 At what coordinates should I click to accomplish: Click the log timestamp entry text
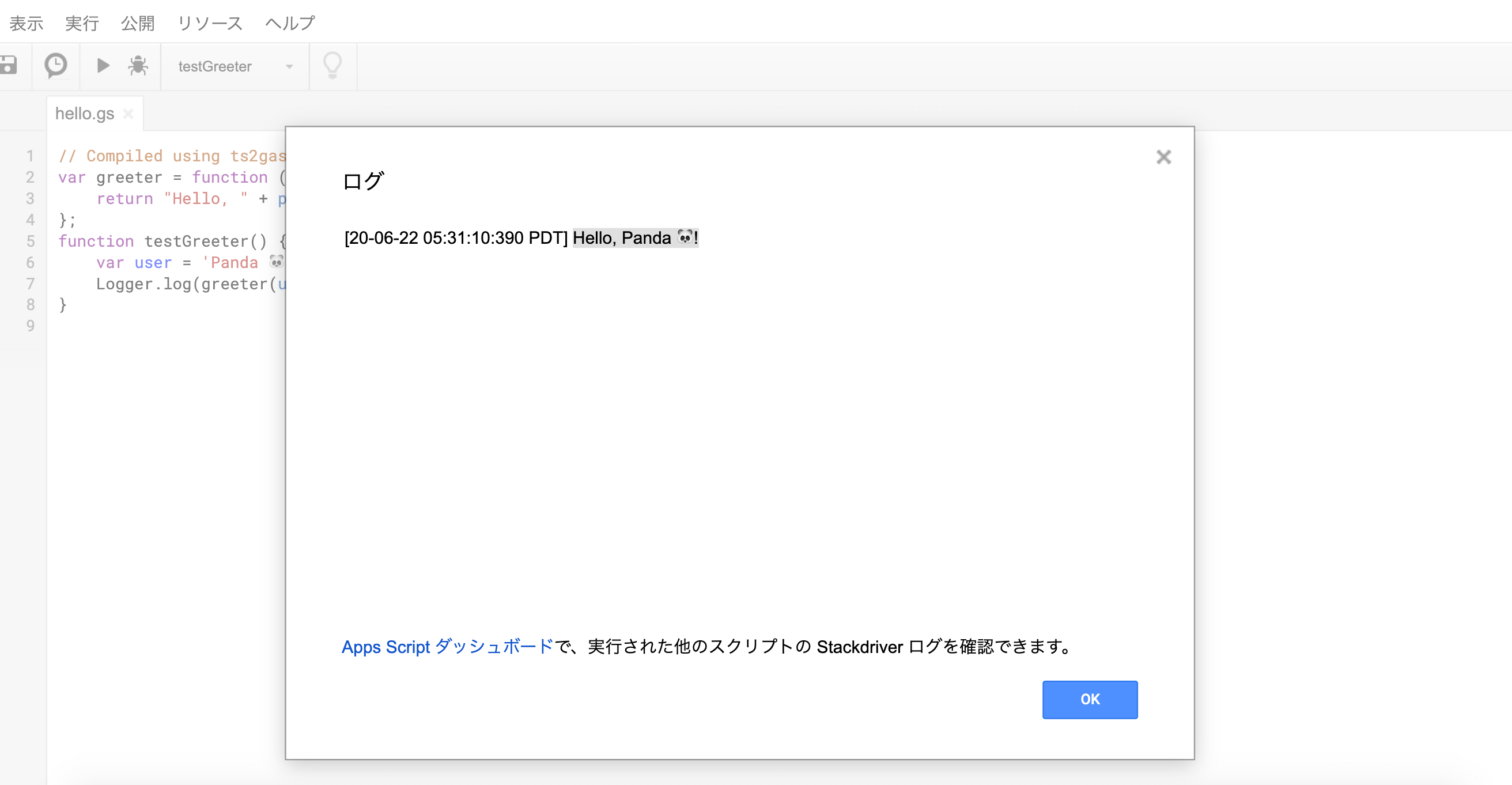(455, 238)
